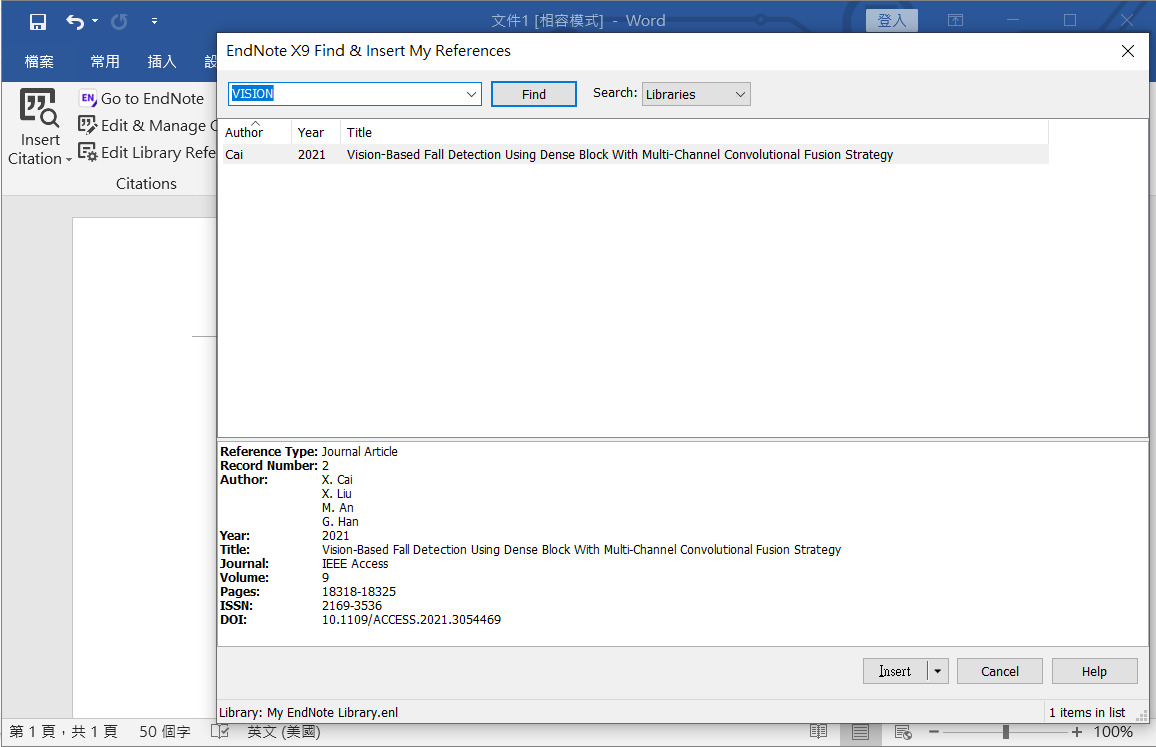The width and height of the screenshot is (1156, 747).
Task: Open the 插入 ribbon tab
Action: coord(162,62)
